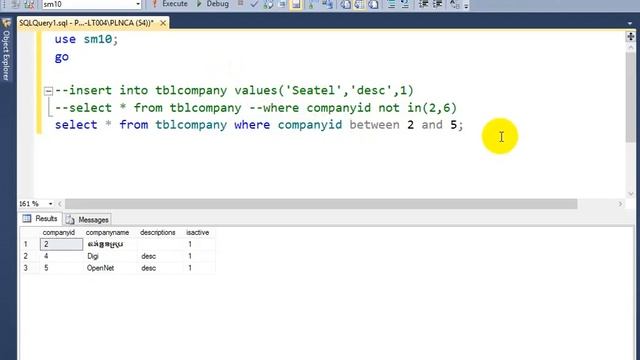
Task: Select the OpenNet companyname cell
Action: [x=110, y=268]
